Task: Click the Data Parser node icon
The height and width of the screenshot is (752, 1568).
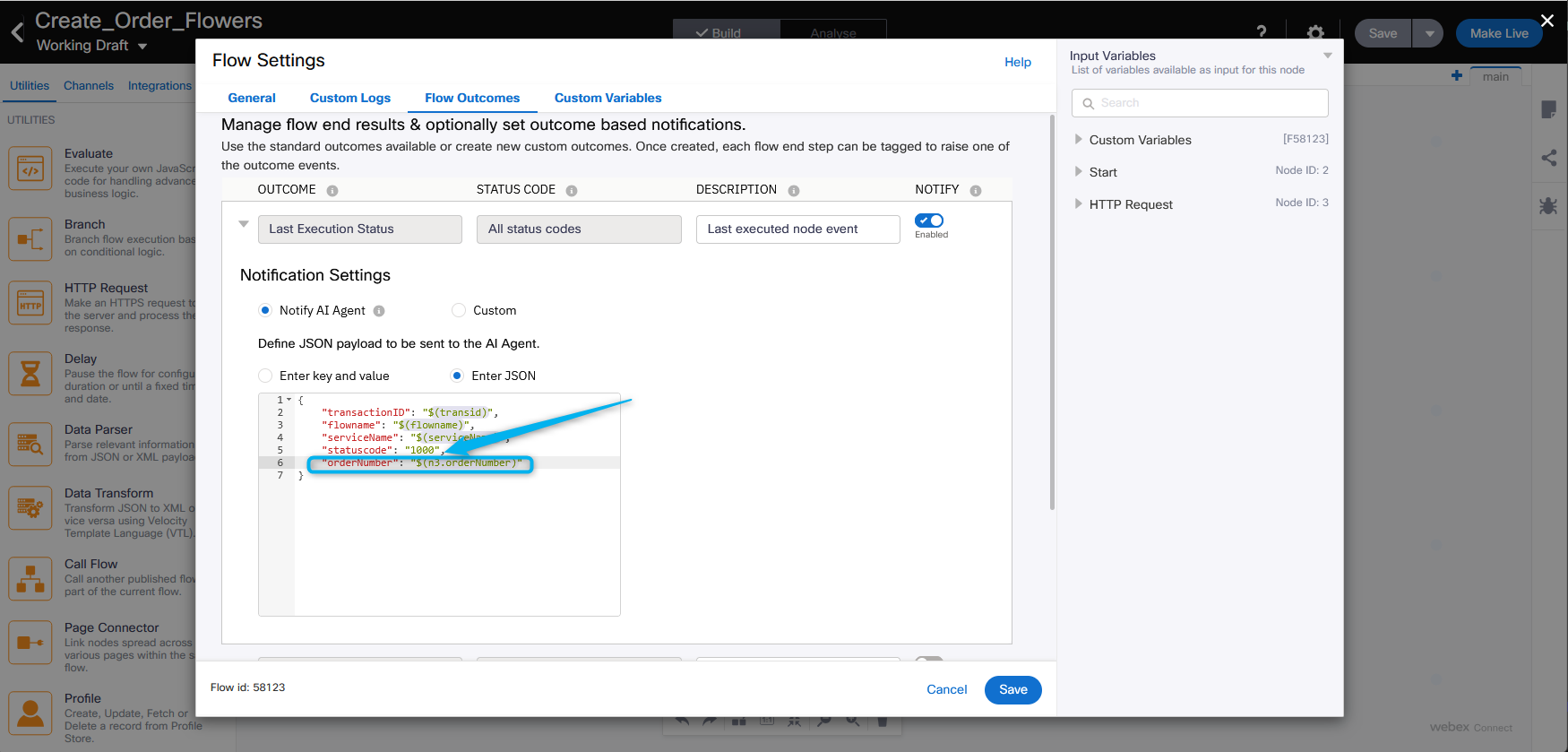Action: click(30, 445)
